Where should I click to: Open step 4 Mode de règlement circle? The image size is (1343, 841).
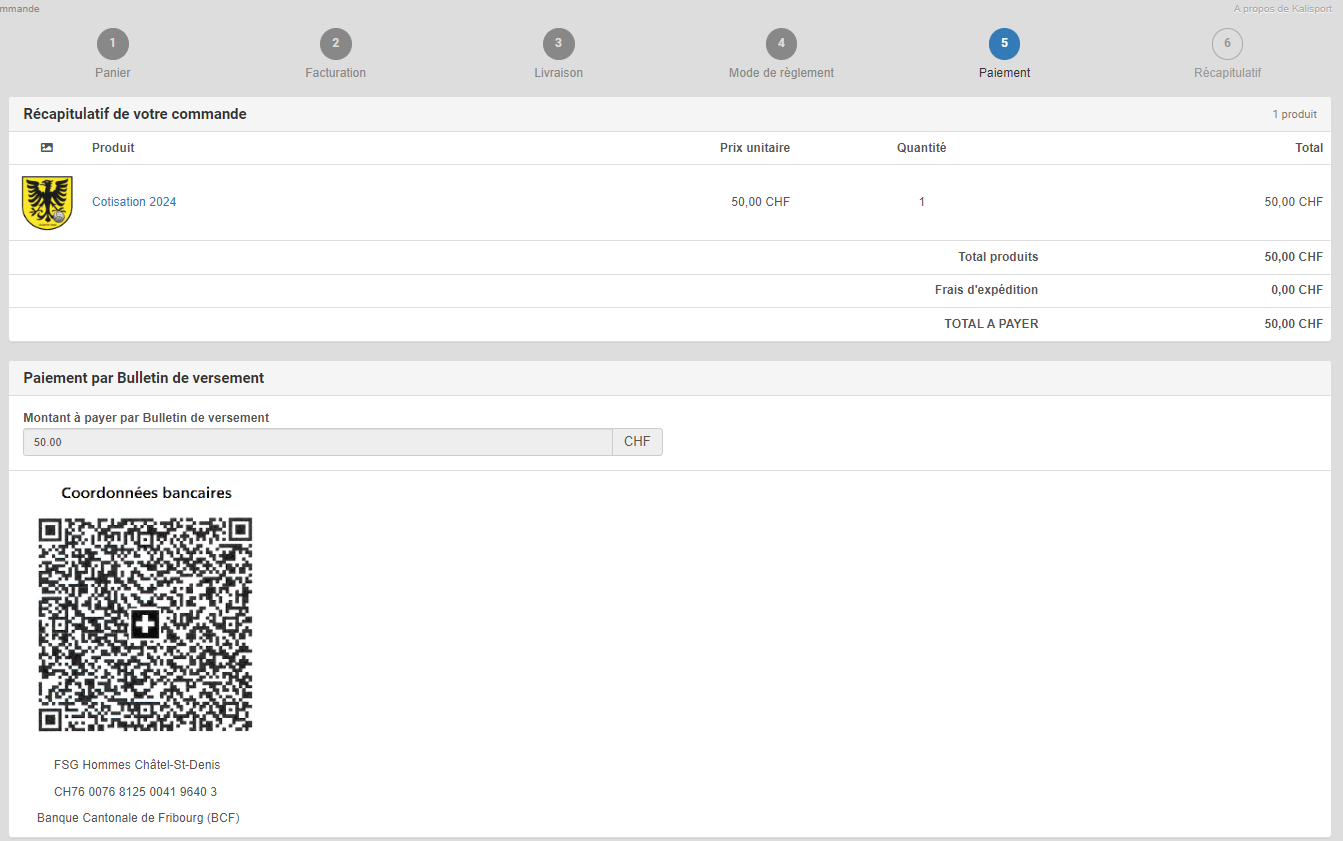tap(781, 44)
